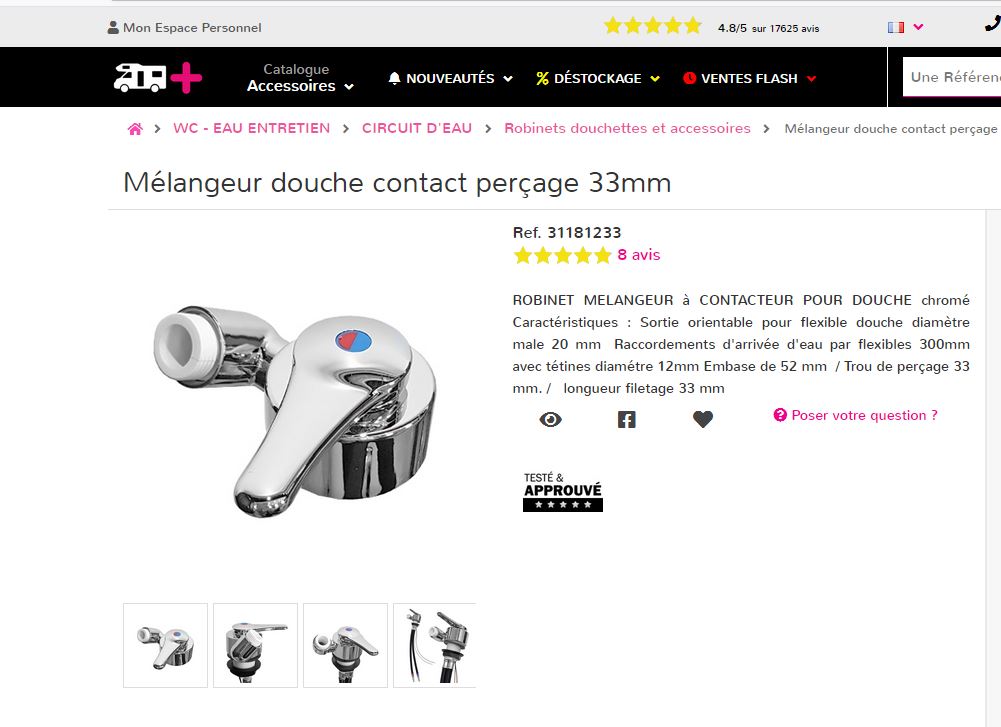Click the eye watch-product icon
The height and width of the screenshot is (727, 1001).
550,419
